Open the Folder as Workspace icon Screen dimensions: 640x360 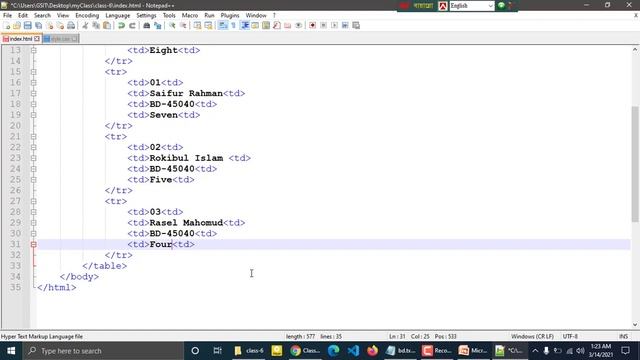[x=288, y=25]
